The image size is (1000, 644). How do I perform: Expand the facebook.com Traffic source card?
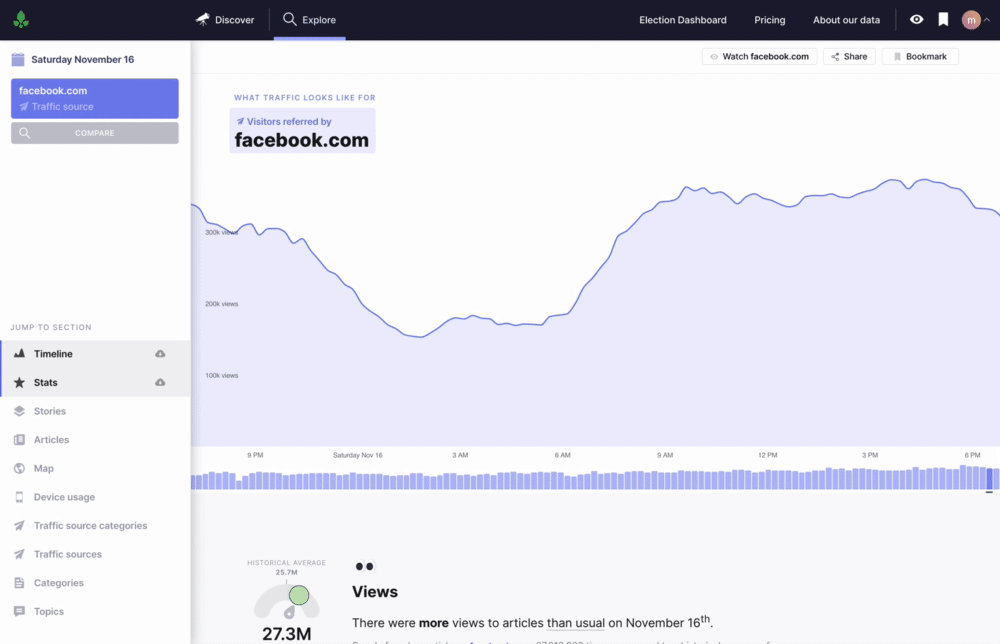pyautogui.click(x=94, y=98)
